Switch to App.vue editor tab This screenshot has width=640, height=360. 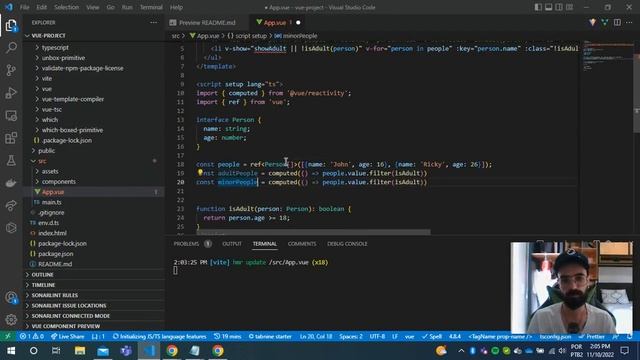(x=279, y=22)
